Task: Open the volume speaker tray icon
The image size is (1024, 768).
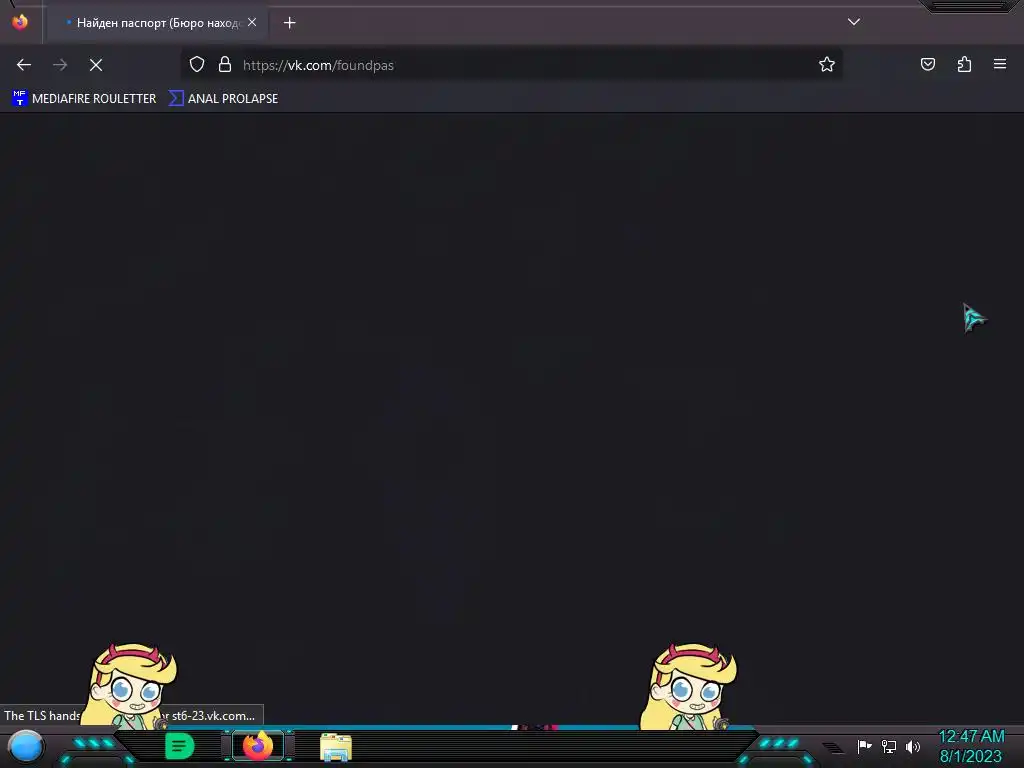Action: (913, 746)
